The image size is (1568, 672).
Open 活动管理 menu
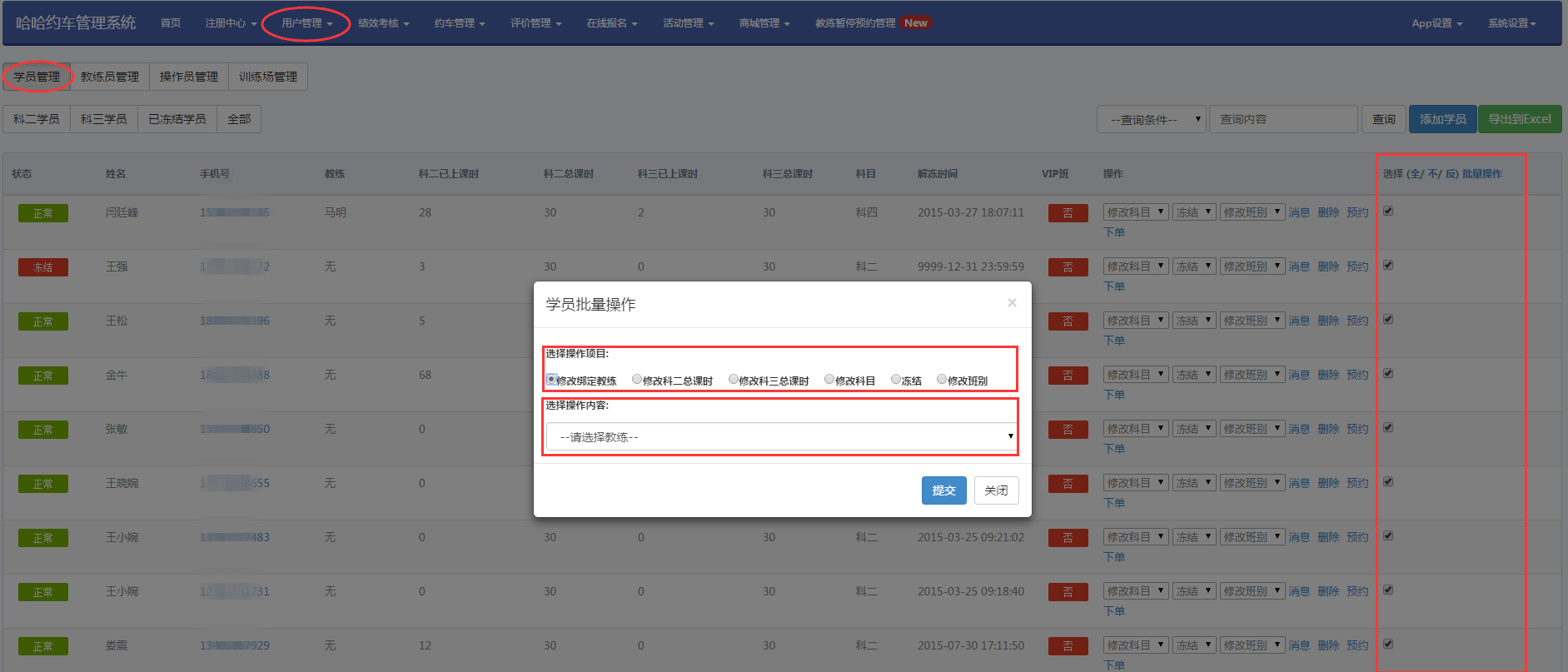[x=689, y=23]
